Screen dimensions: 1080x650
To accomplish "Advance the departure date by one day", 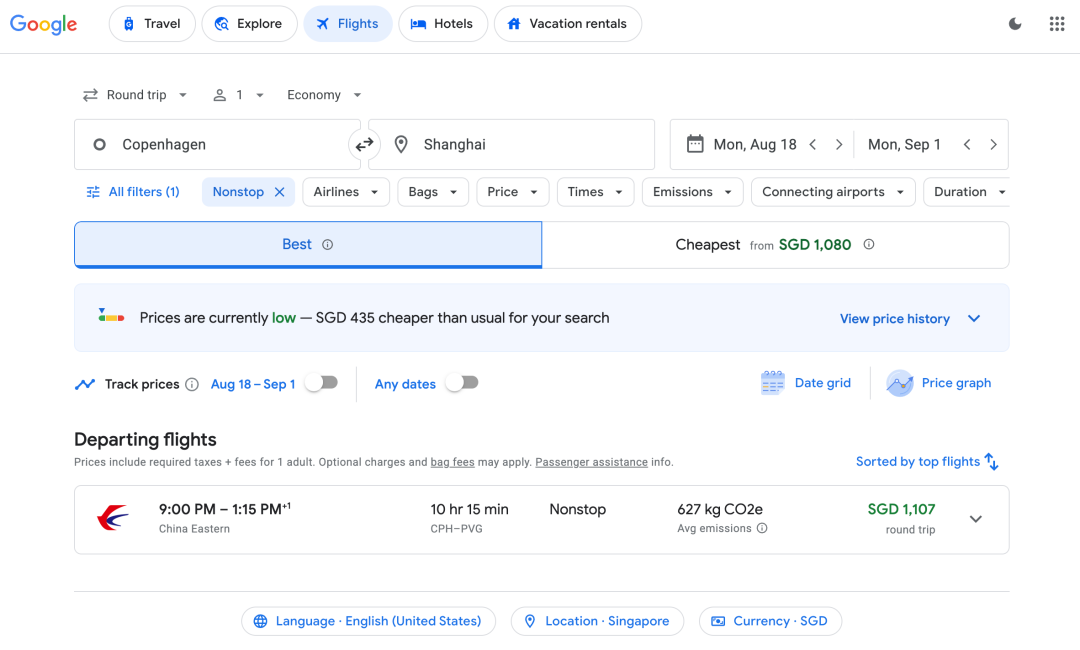I will (x=838, y=145).
